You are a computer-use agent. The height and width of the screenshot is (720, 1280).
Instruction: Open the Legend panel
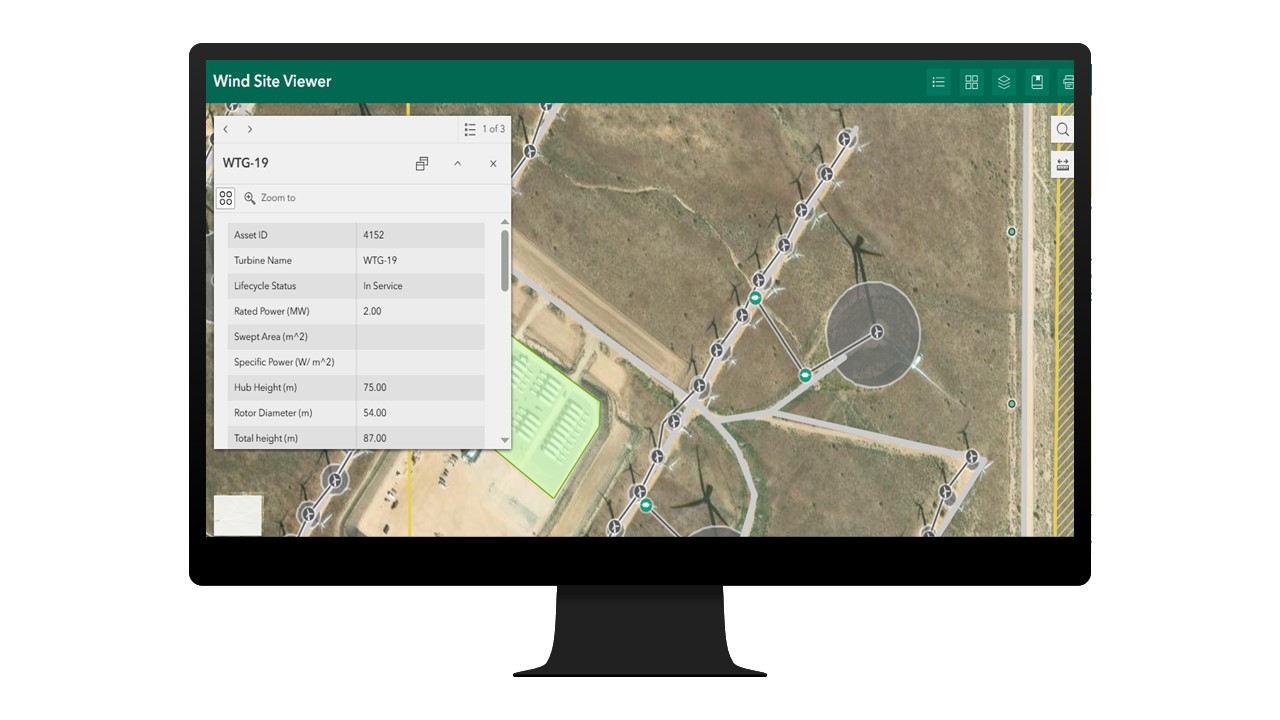pos(938,82)
